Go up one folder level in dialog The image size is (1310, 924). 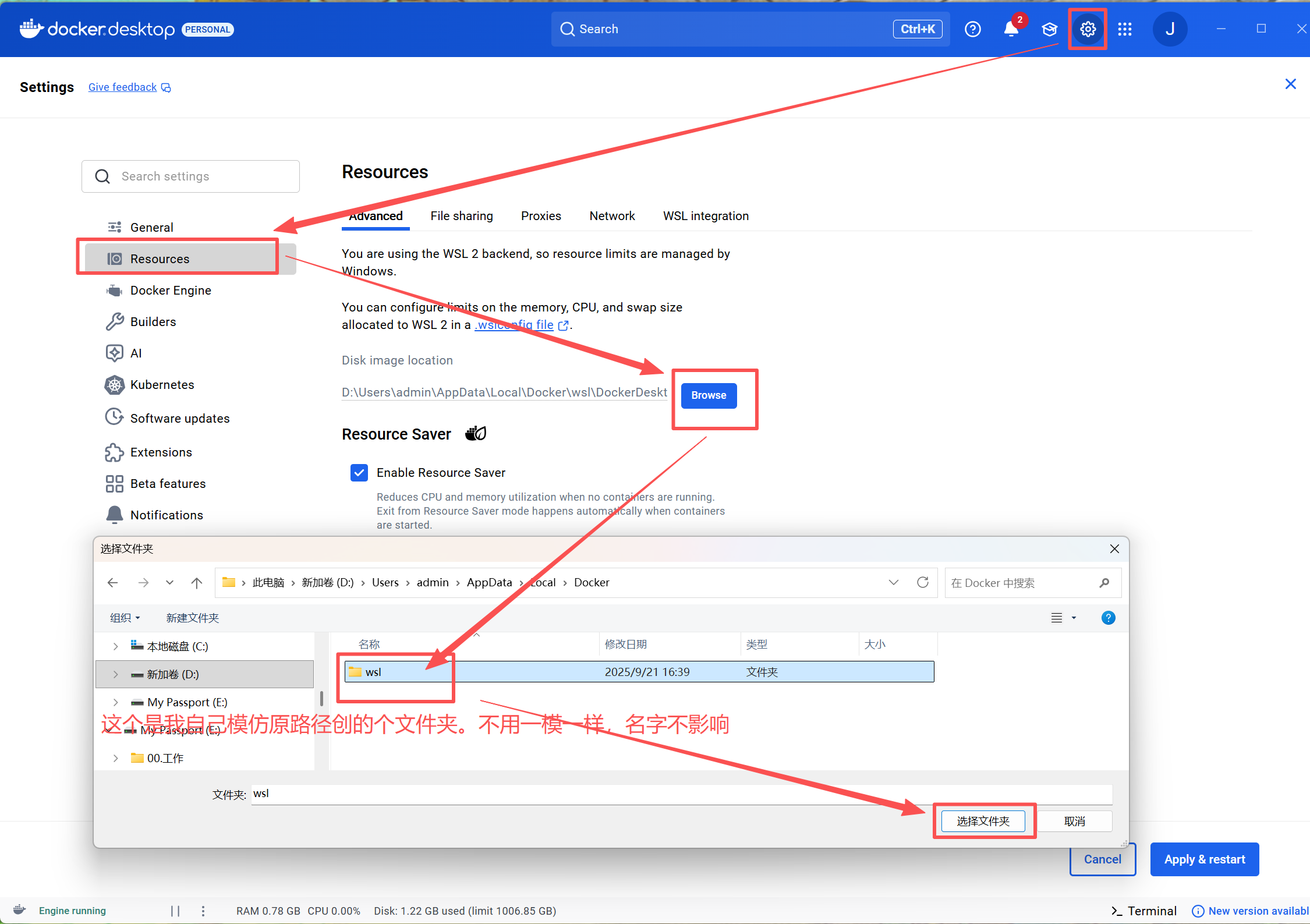click(197, 583)
